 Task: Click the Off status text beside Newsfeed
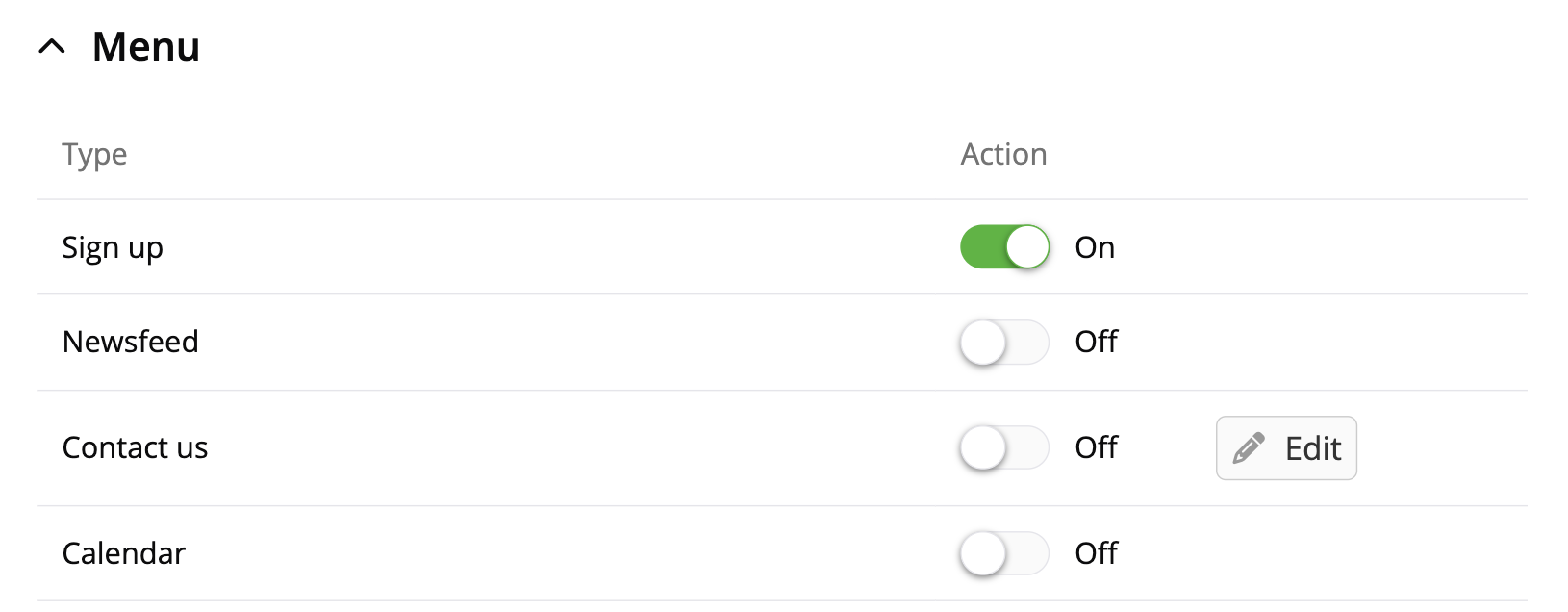tap(1096, 342)
